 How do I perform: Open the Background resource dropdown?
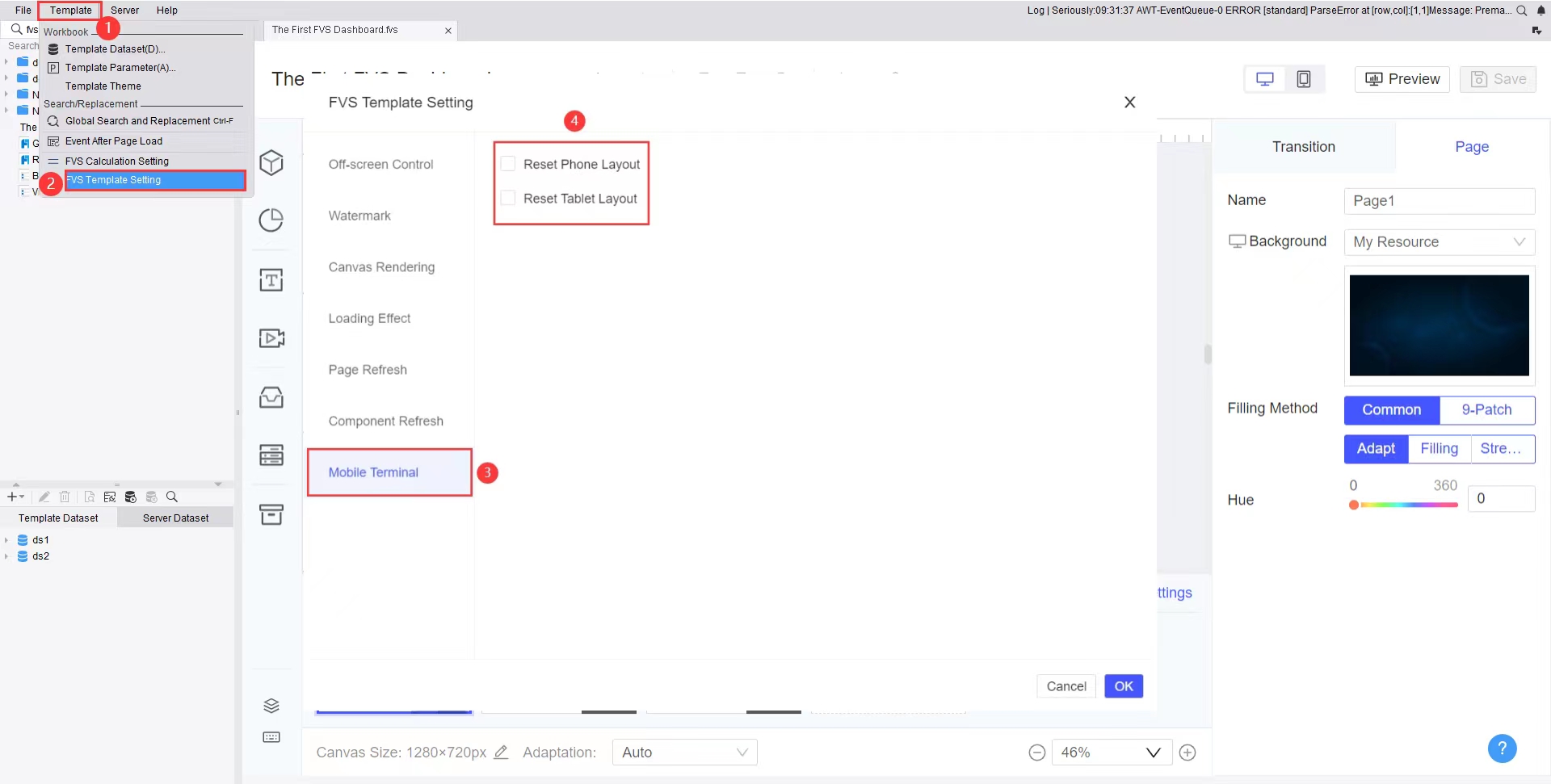(x=1439, y=242)
